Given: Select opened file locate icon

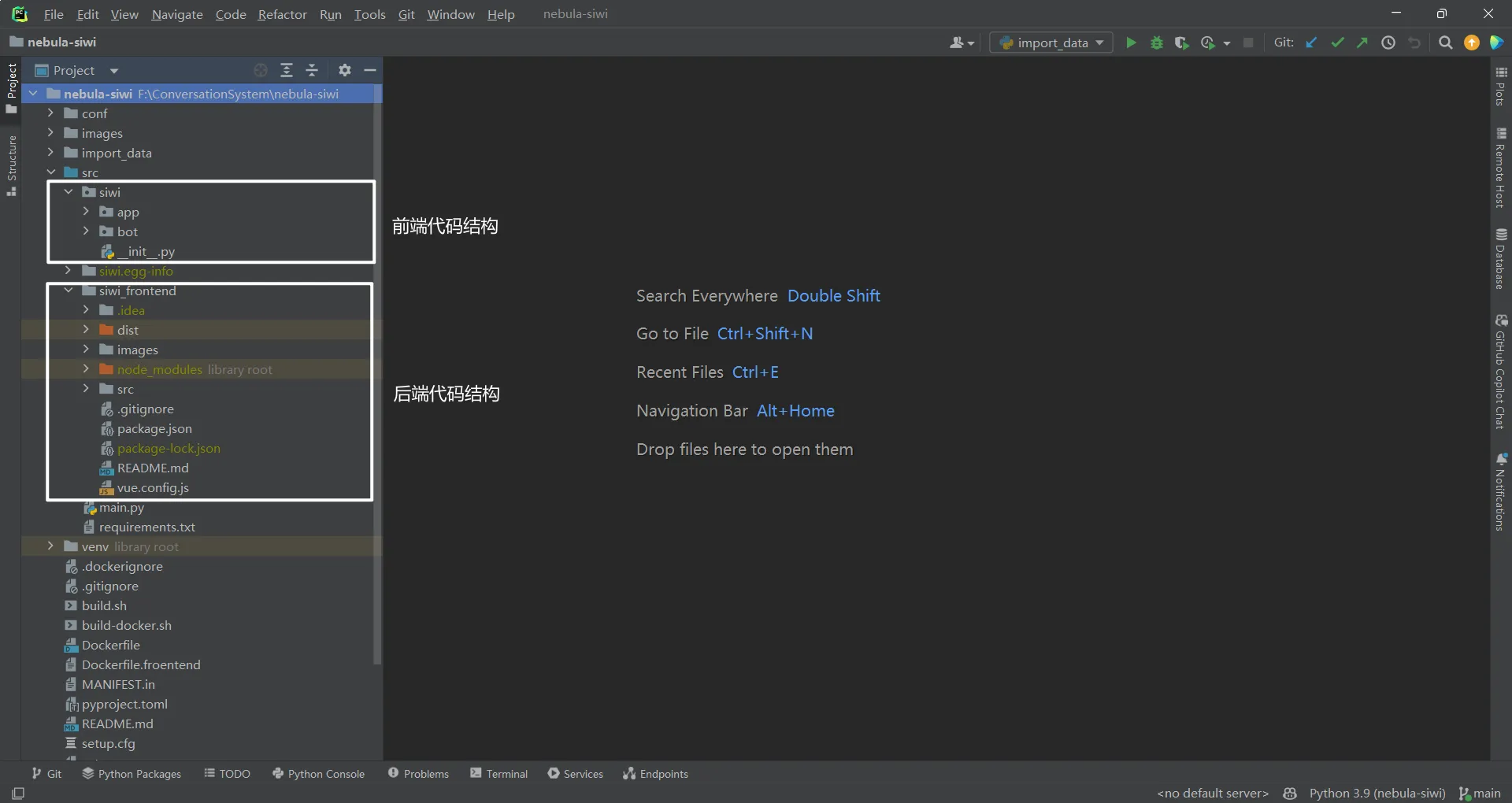Looking at the screenshot, I should pyautogui.click(x=261, y=70).
